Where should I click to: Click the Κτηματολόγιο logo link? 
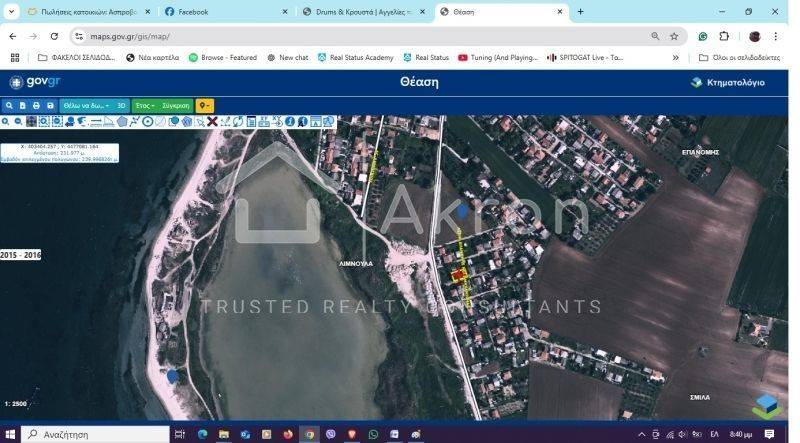point(728,82)
